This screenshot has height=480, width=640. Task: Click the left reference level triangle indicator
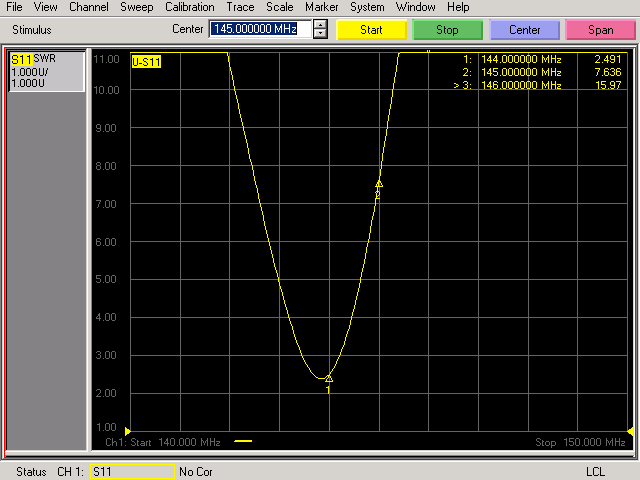click(99, 431)
